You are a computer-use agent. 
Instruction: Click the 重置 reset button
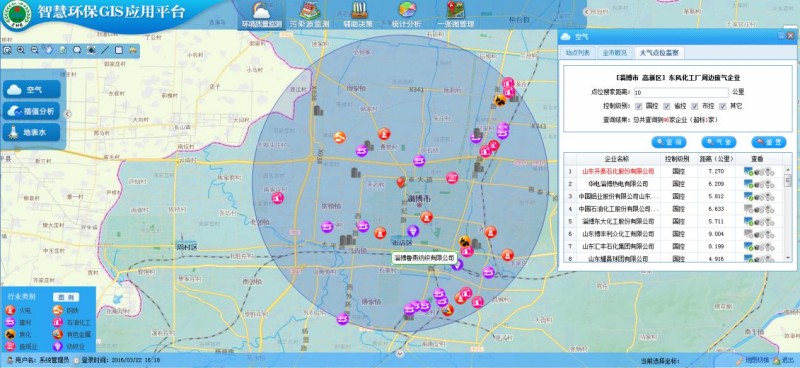[768, 142]
